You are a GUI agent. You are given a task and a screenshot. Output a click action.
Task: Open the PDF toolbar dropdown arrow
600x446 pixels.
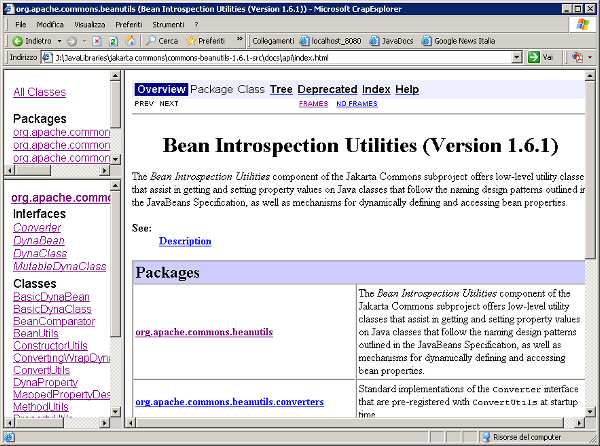click(590, 58)
